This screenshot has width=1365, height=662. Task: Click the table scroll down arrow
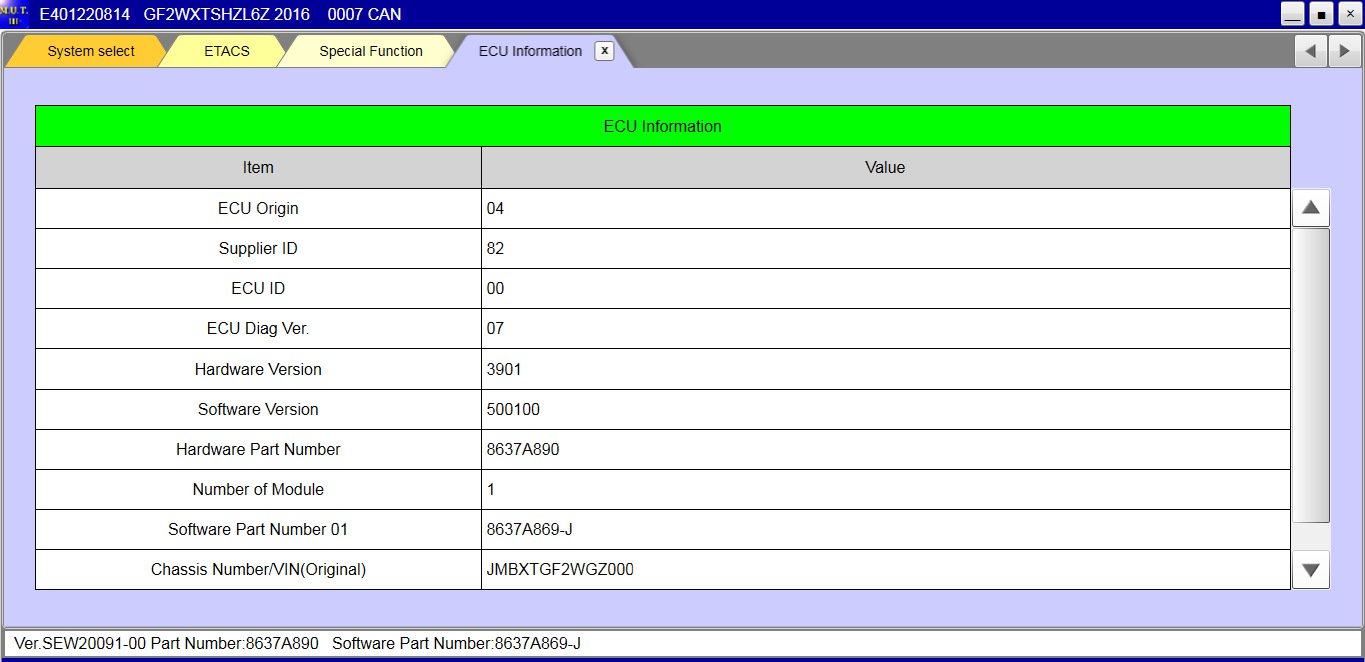pos(1311,570)
